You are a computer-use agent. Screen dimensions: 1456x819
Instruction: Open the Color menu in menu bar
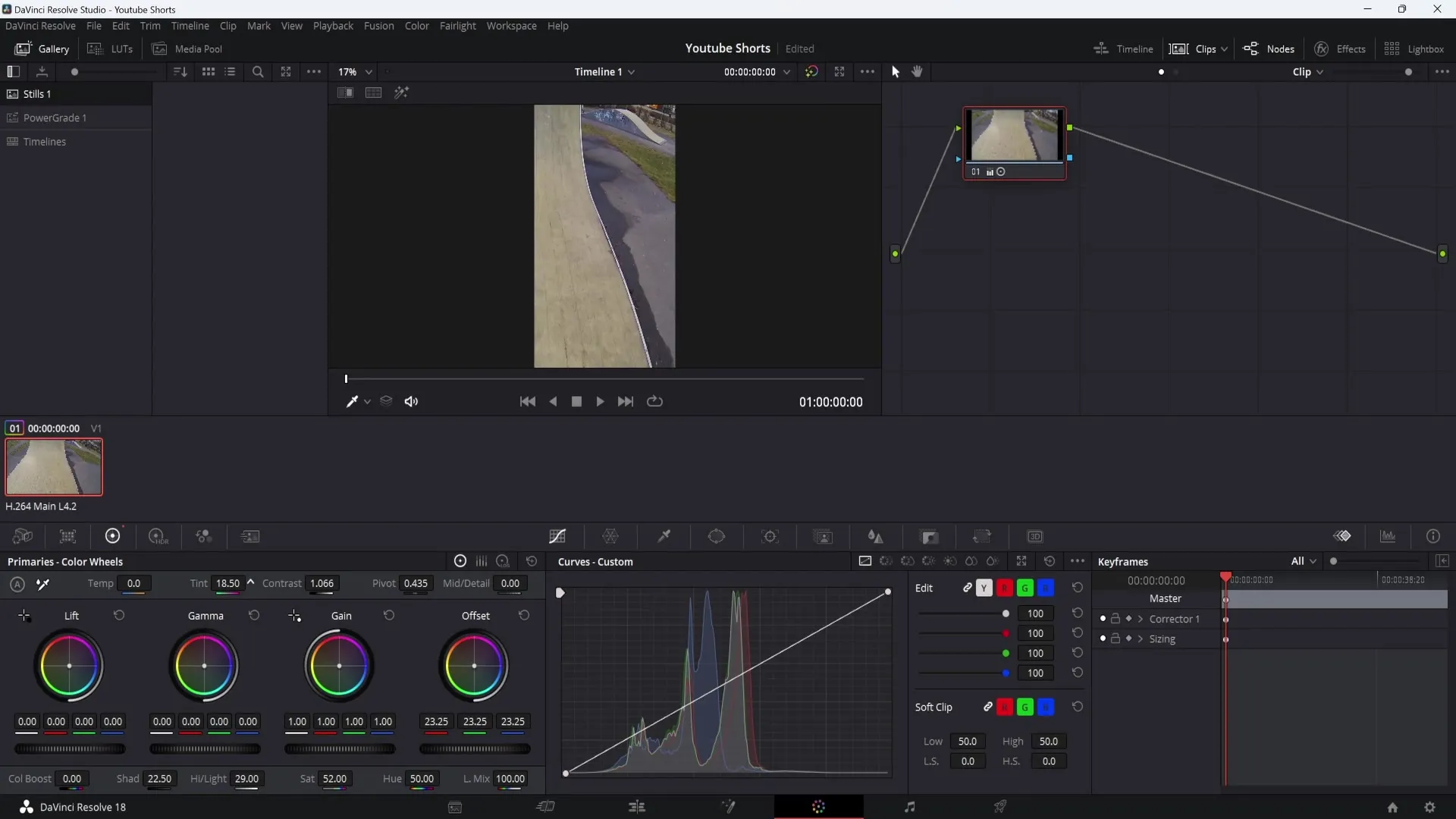(416, 25)
